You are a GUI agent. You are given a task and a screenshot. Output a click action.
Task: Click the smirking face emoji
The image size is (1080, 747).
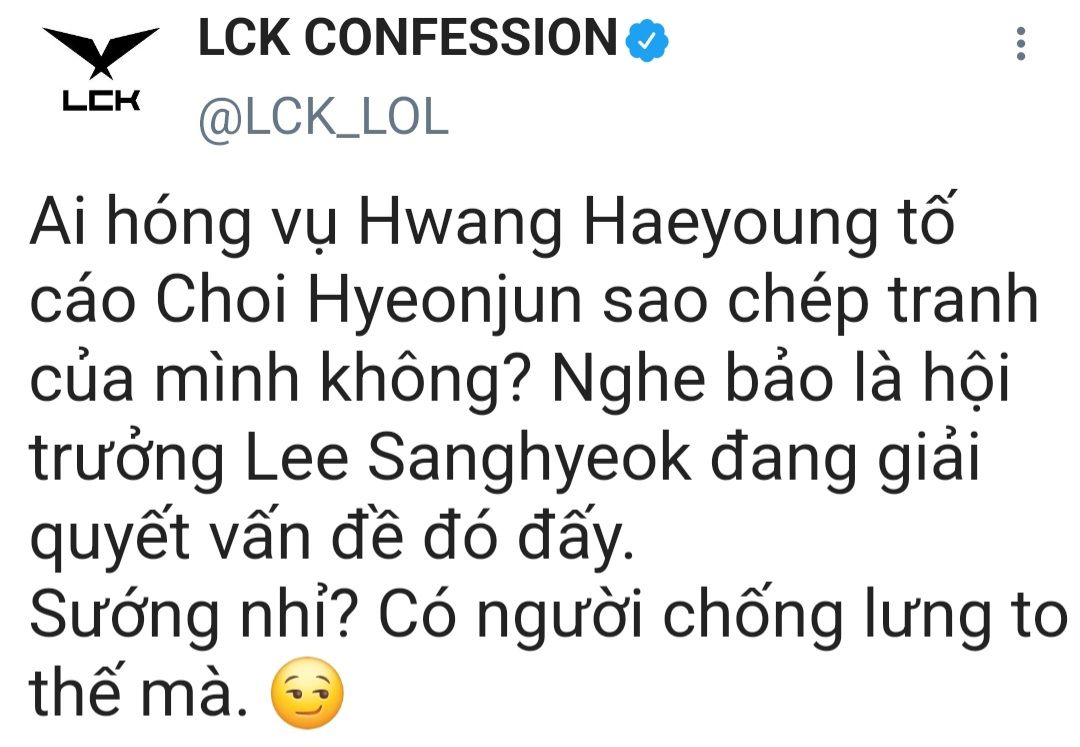point(307,693)
